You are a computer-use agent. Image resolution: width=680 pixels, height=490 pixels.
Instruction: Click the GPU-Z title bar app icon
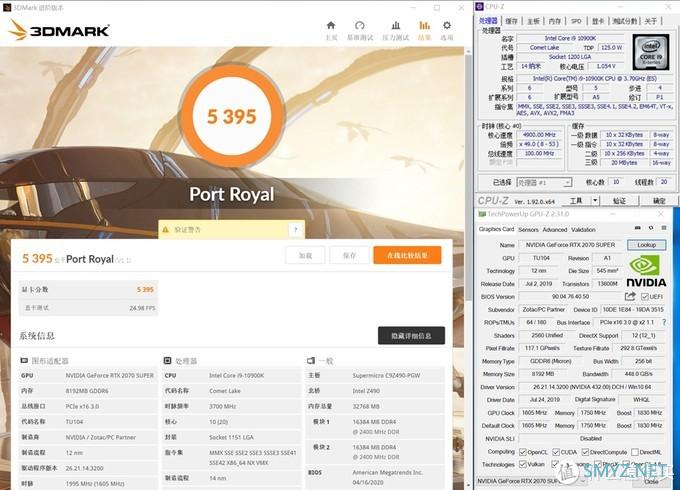click(482, 214)
